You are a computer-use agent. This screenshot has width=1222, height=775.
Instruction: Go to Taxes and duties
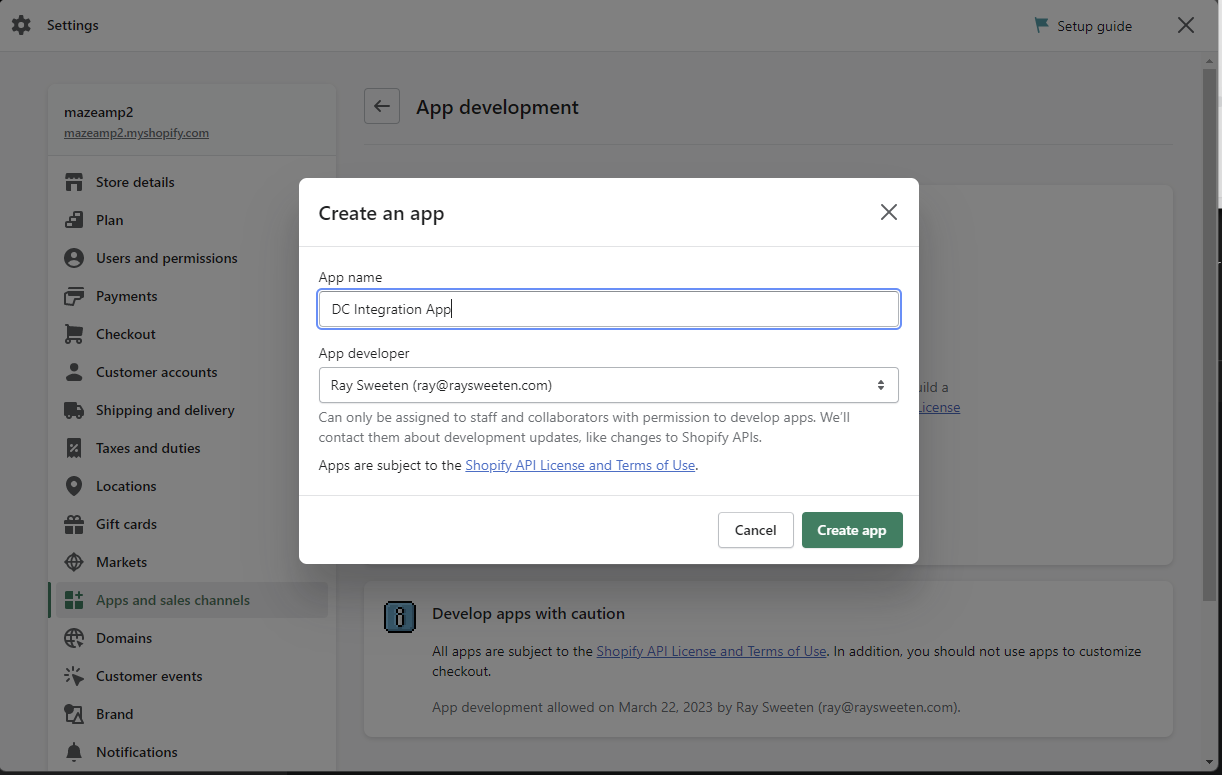coord(148,448)
